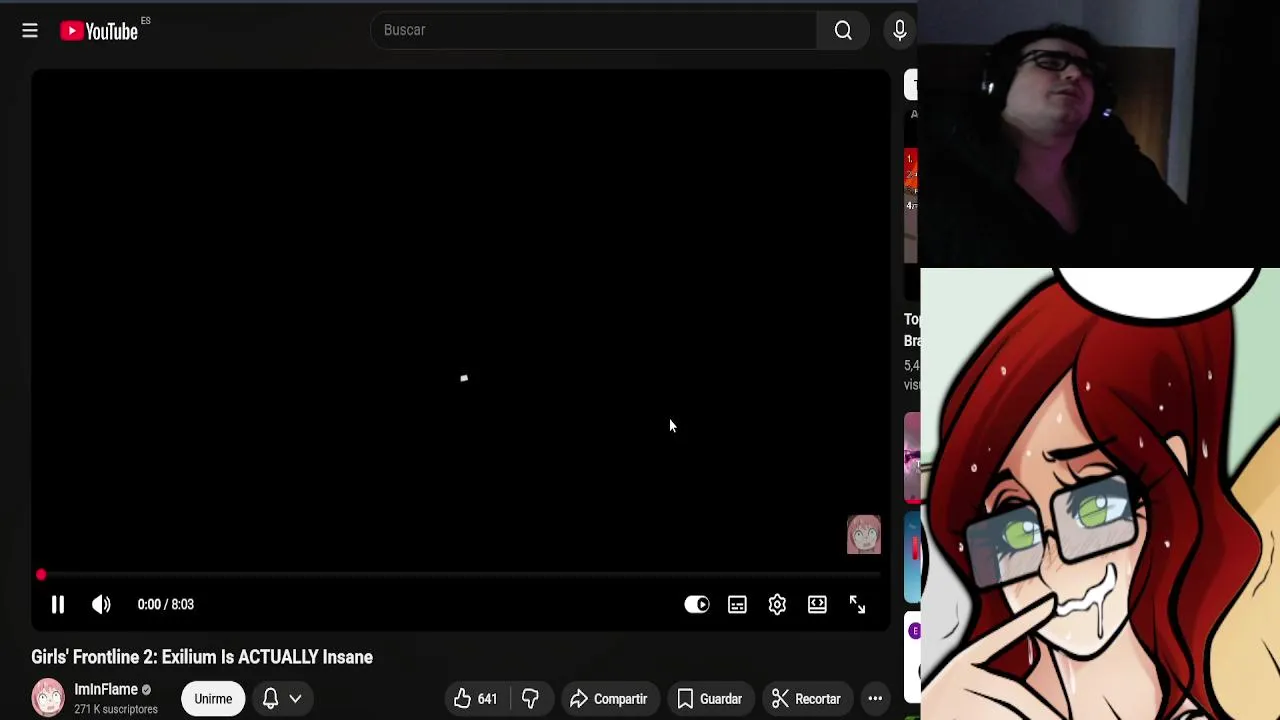The image size is (1280, 720).
Task: Share video using Compartir button
Action: coord(609,699)
